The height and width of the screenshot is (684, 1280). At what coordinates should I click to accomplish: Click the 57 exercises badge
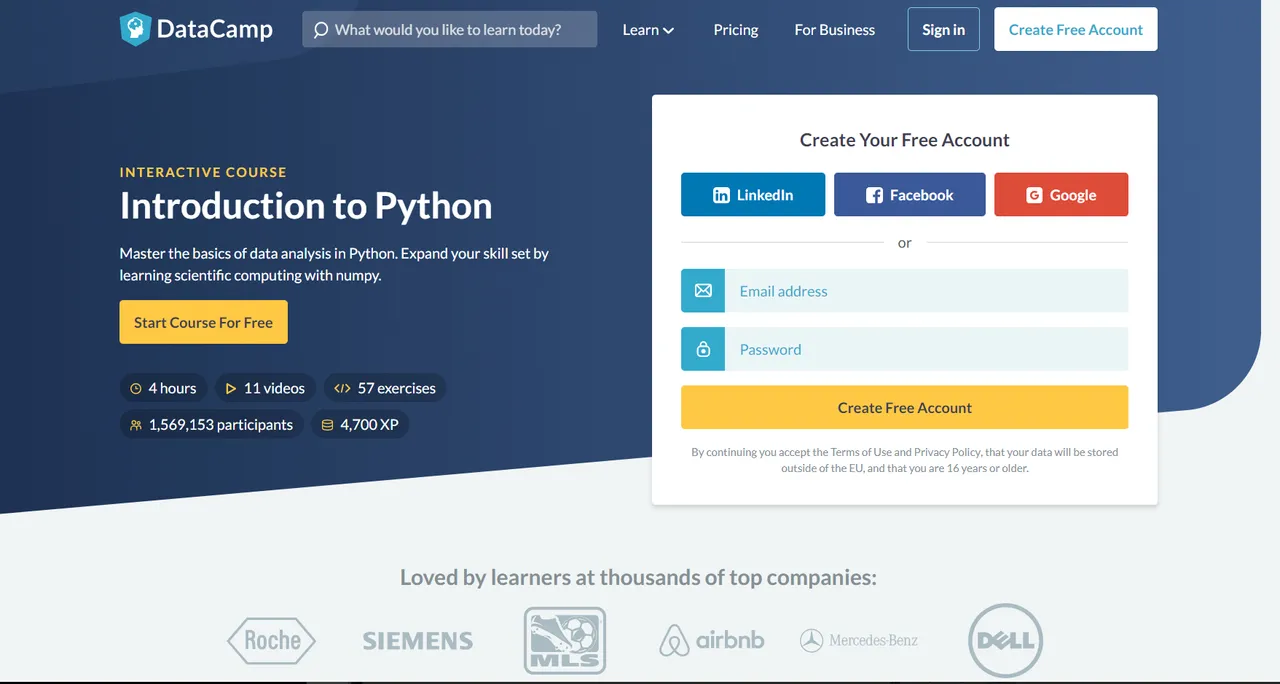pos(385,388)
